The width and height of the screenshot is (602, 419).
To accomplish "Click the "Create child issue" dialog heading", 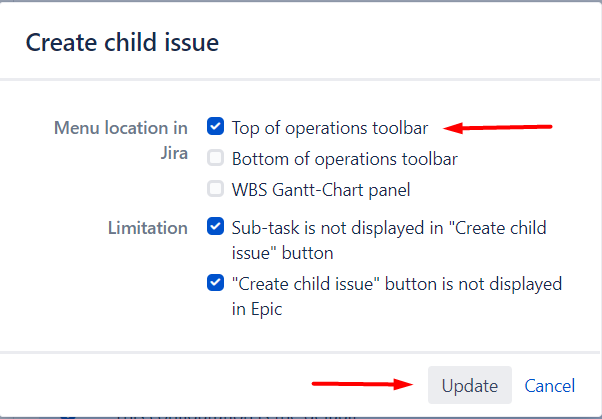I will point(122,42).
